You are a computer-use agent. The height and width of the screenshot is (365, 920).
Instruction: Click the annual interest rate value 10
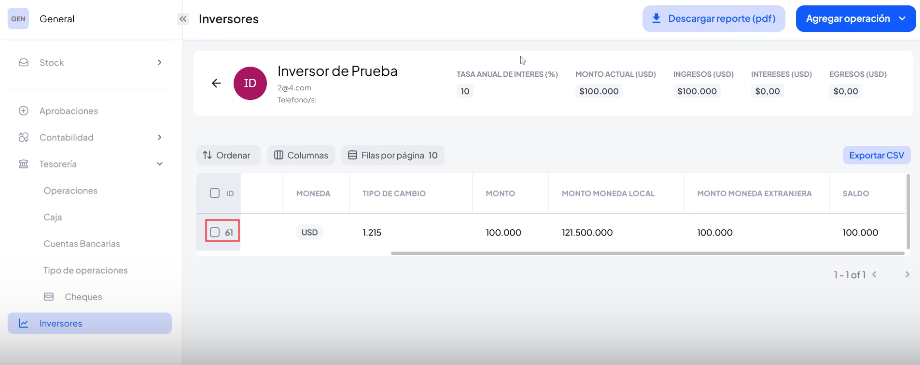click(465, 91)
